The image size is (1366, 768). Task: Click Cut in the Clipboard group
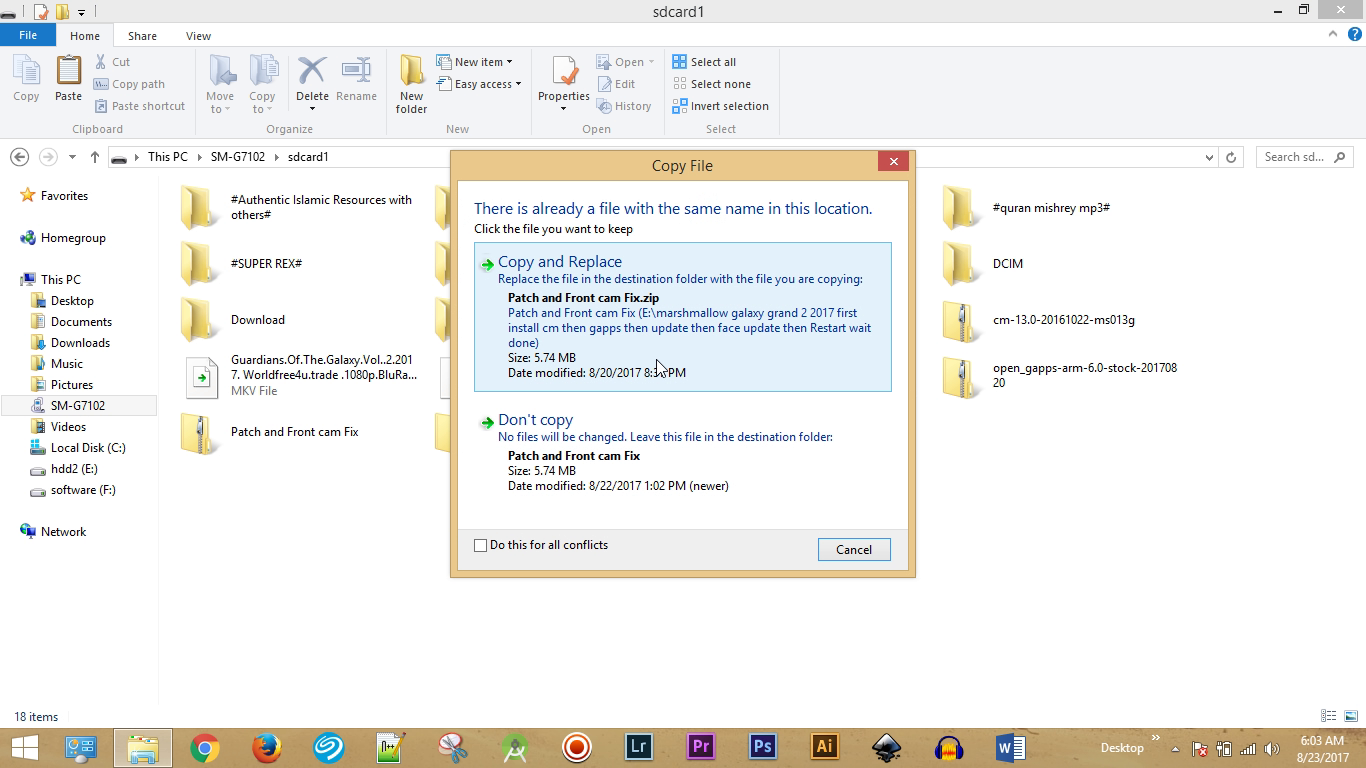tap(112, 62)
